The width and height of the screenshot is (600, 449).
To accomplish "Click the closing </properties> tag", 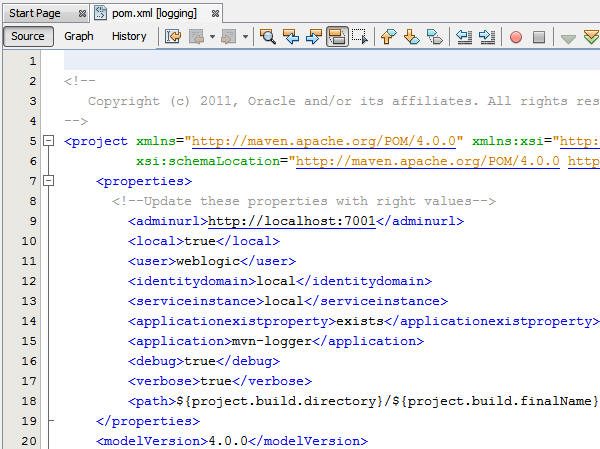I will [x=148, y=421].
